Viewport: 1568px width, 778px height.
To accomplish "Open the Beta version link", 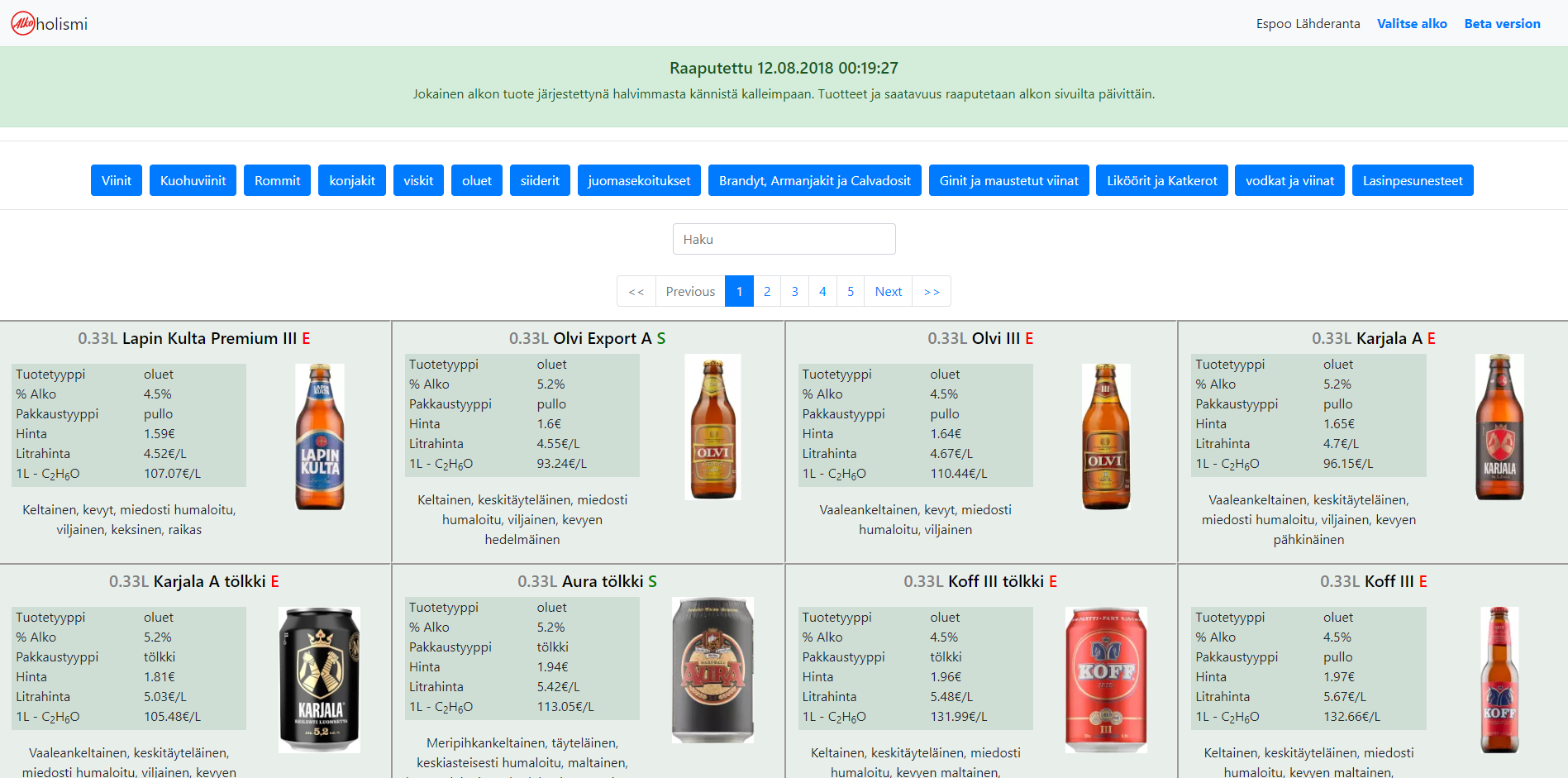I will point(1502,23).
